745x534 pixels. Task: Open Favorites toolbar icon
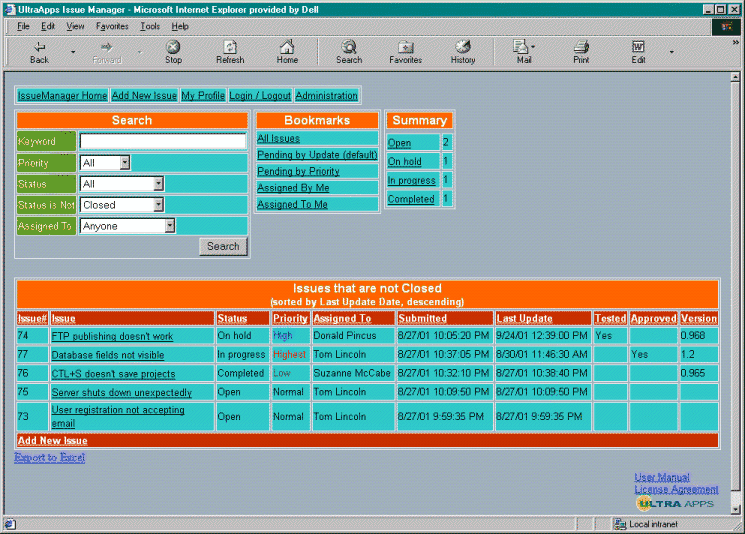405,52
